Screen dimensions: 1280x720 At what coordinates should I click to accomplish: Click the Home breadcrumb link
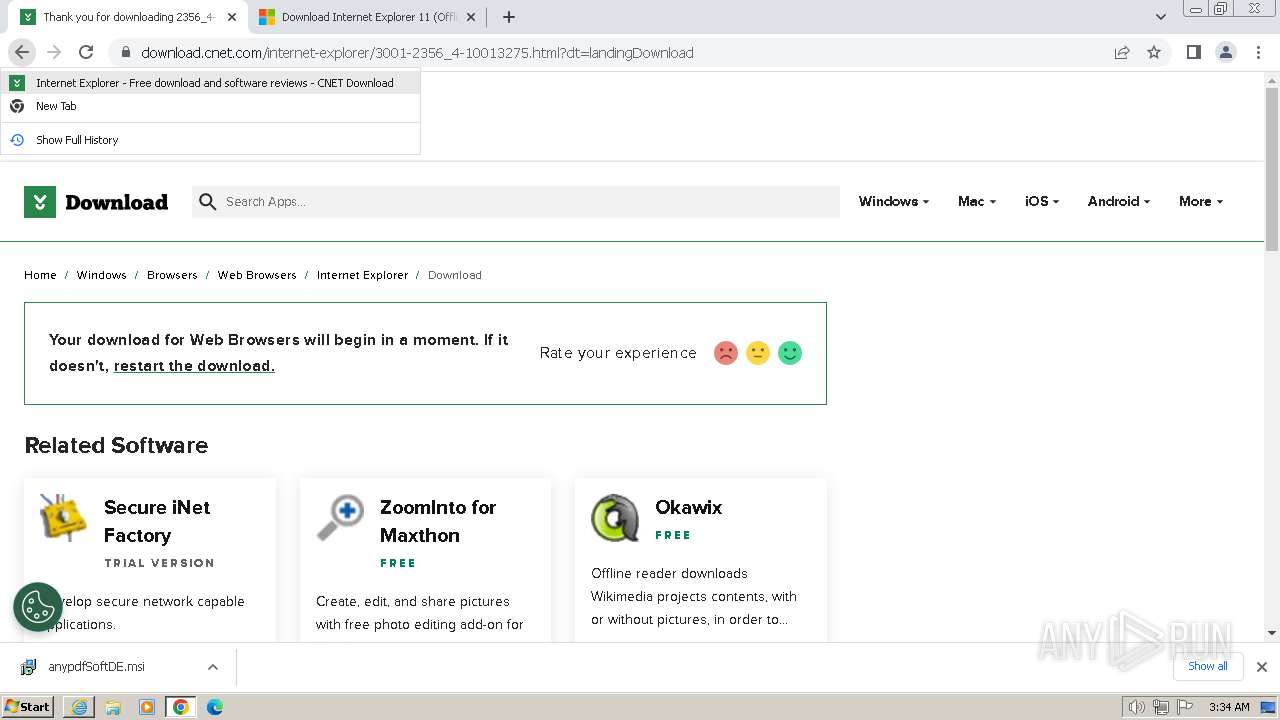40,275
